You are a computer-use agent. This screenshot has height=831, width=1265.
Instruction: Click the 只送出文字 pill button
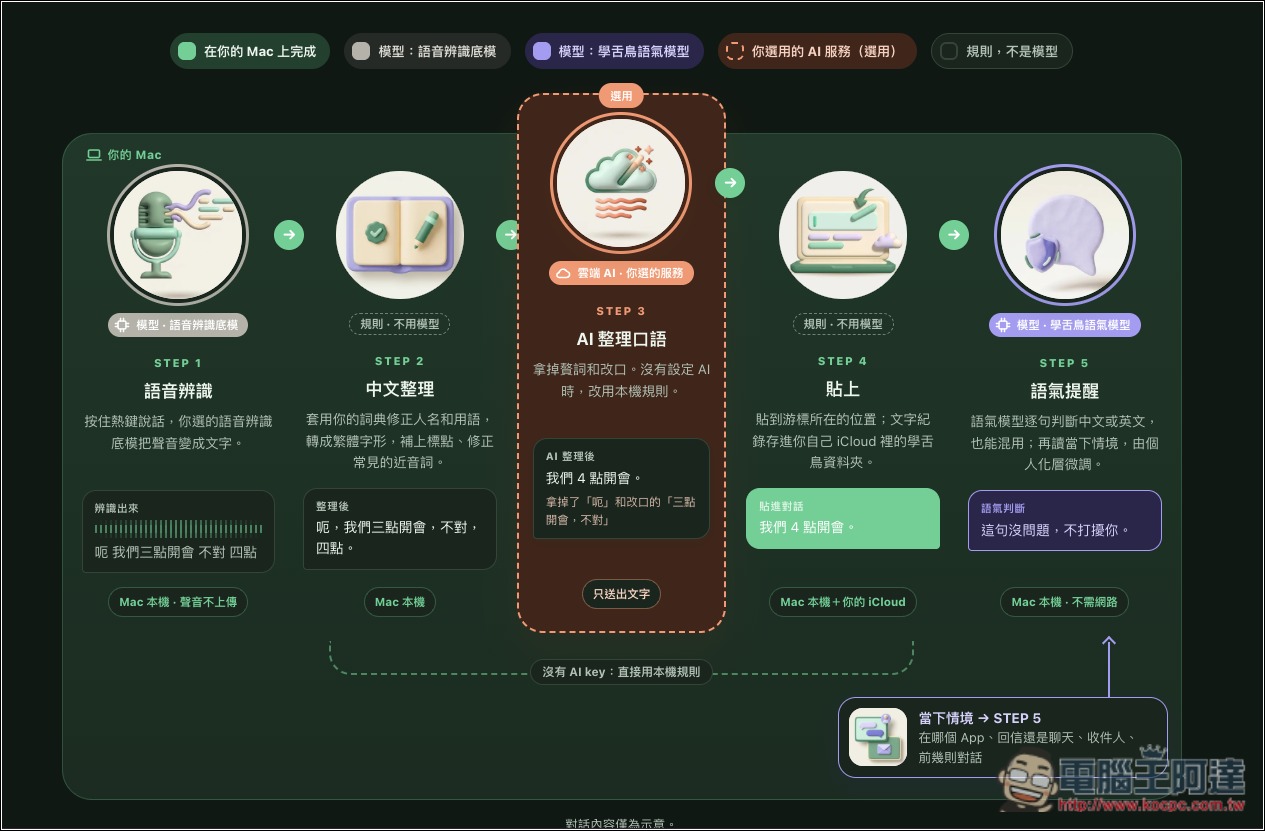pos(621,594)
